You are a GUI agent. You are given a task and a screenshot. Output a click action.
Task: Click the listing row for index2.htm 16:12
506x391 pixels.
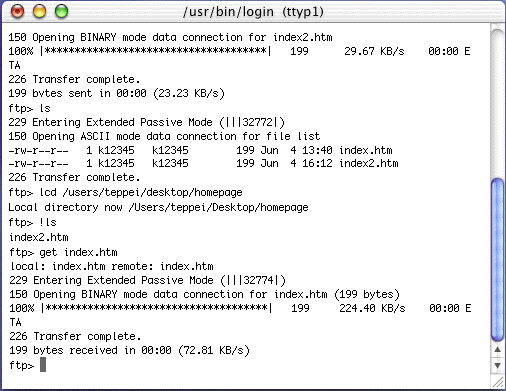(x=203, y=163)
